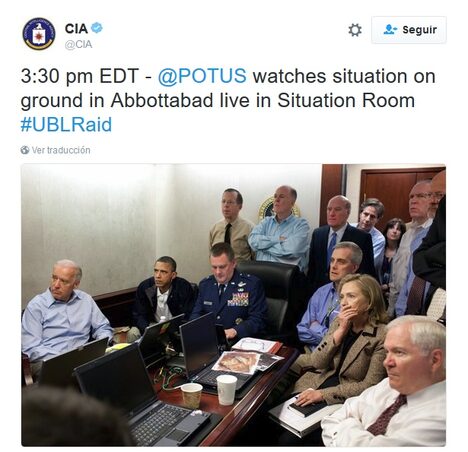Open the attached Situation Room photo
Image resolution: width=468 pixels, height=452 pixels.
tap(233, 305)
